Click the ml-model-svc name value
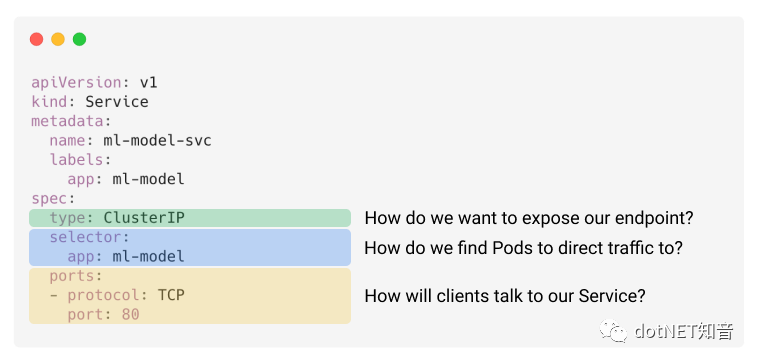This screenshot has width=758, height=364. click(158, 141)
